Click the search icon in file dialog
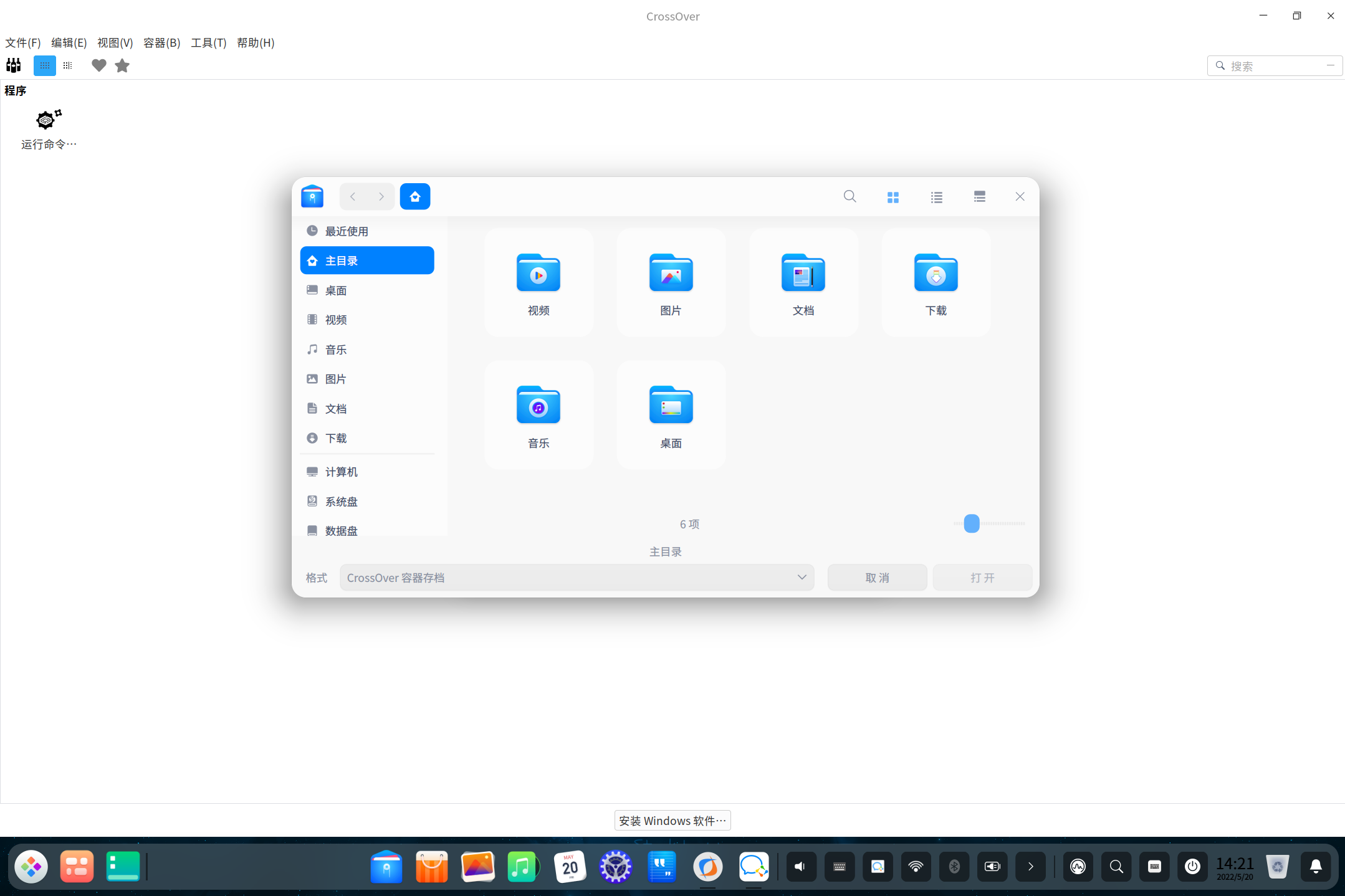Screen dimensions: 1345x896 tap(850, 197)
